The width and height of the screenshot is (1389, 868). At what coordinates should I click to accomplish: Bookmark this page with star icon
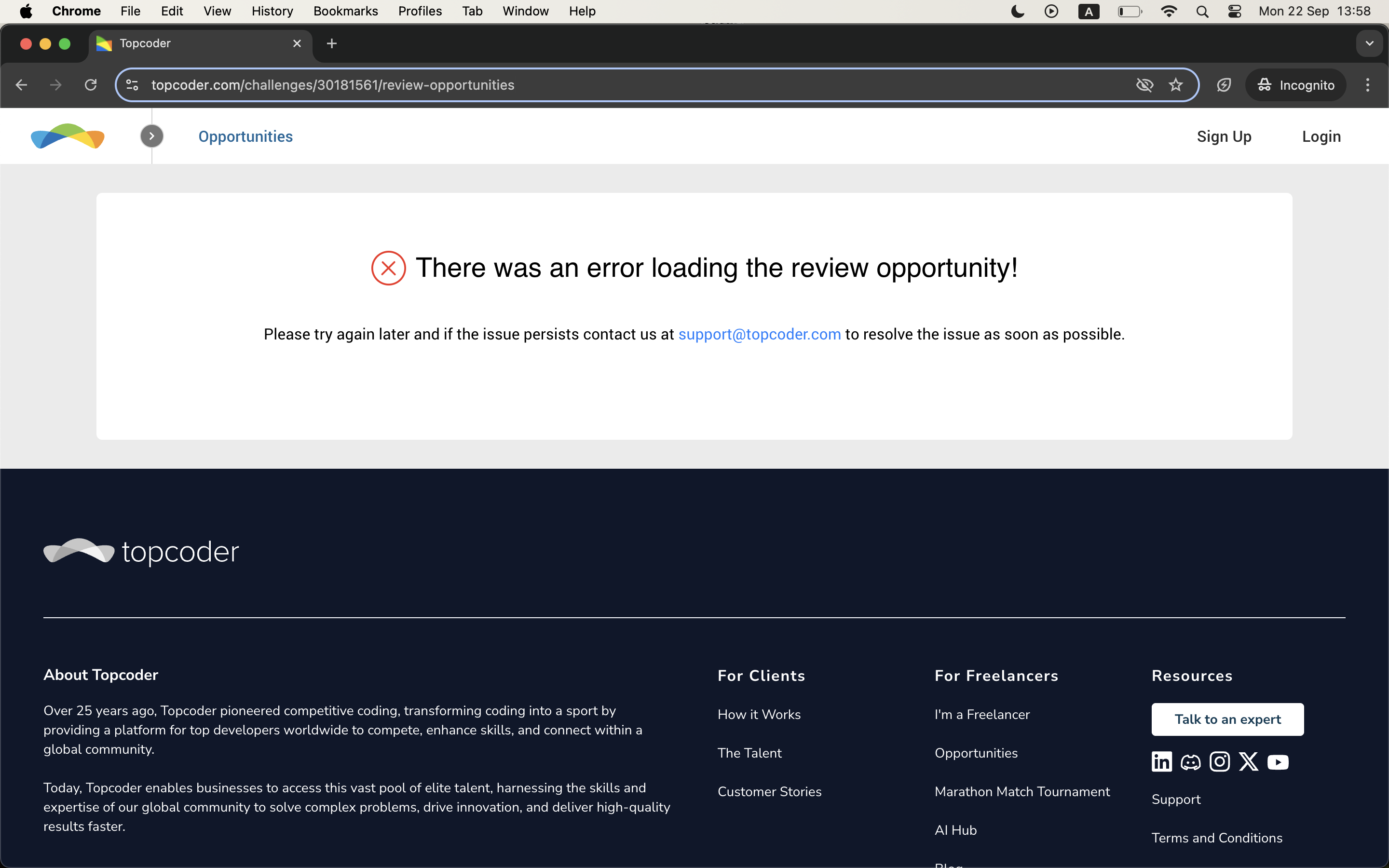tap(1175, 85)
